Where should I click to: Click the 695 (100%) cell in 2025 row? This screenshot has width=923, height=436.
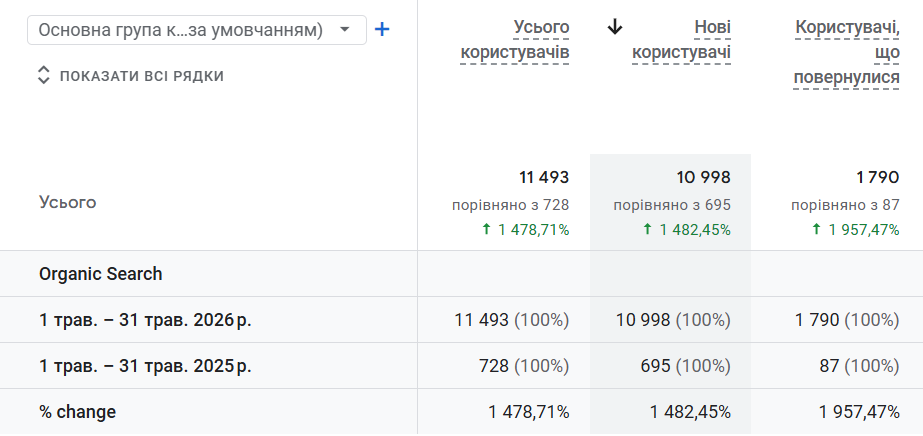point(686,366)
